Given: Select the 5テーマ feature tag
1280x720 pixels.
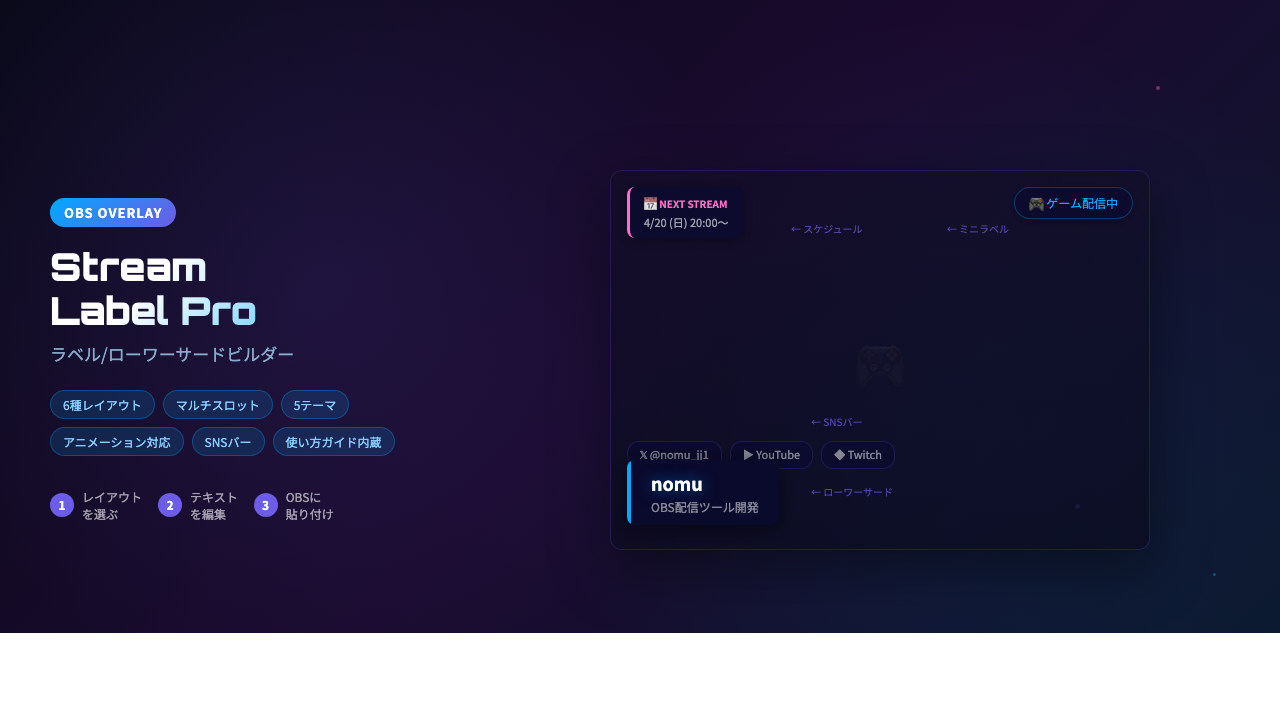Looking at the screenshot, I should tap(315, 405).
